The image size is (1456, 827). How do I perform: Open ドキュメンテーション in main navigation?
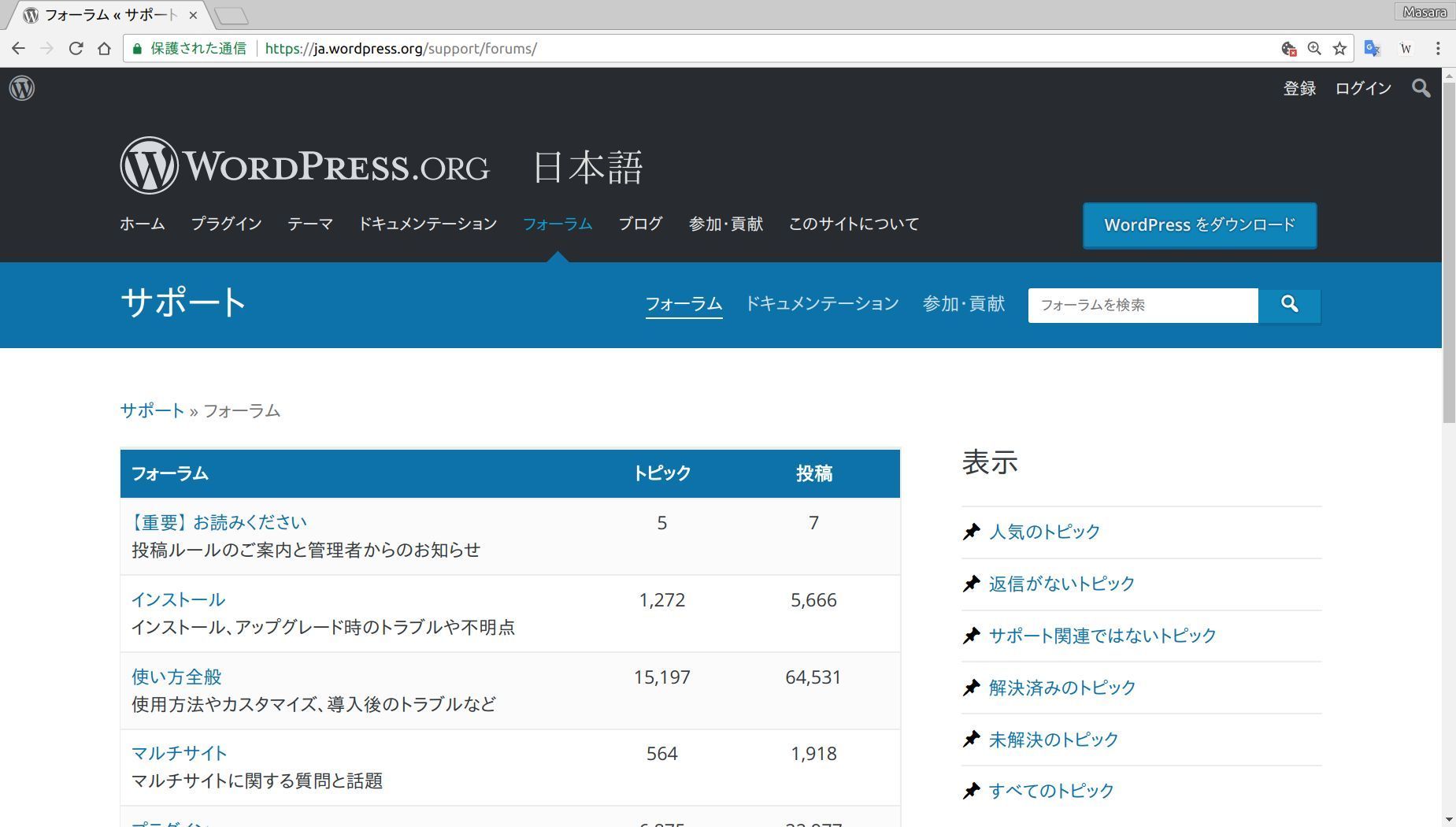(428, 224)
